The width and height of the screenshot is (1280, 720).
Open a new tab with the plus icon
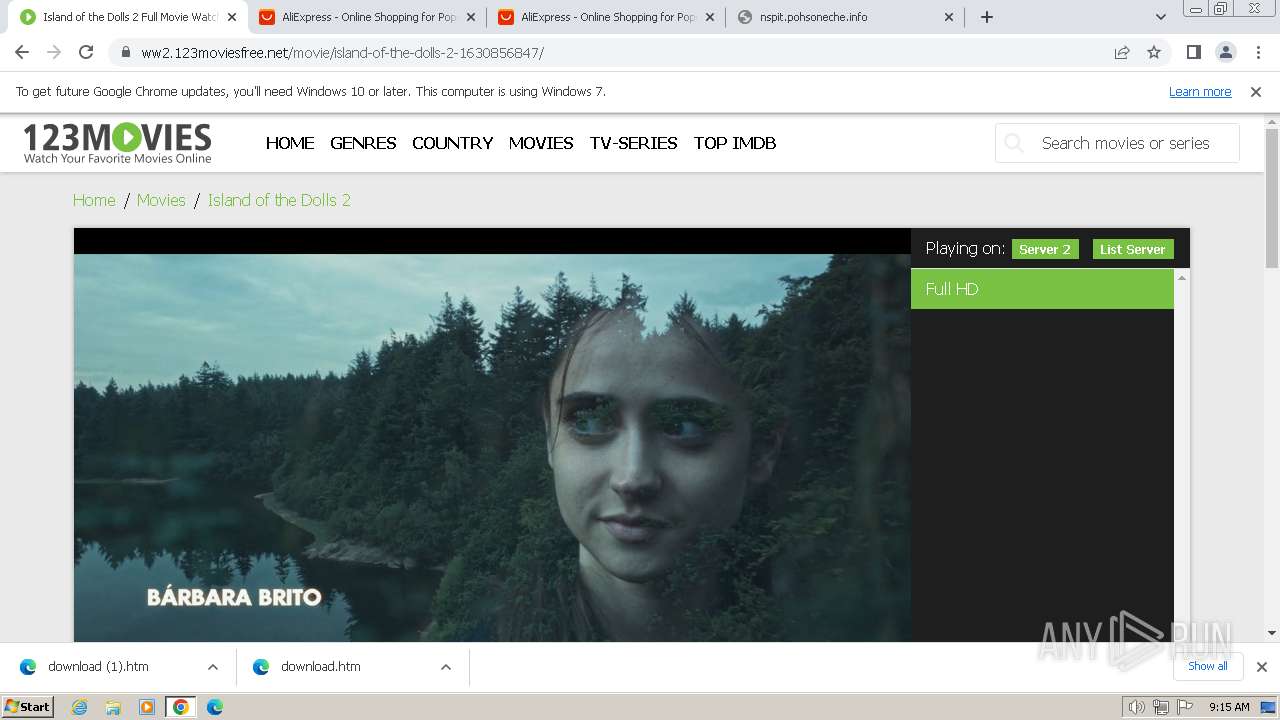coord(987,17)
